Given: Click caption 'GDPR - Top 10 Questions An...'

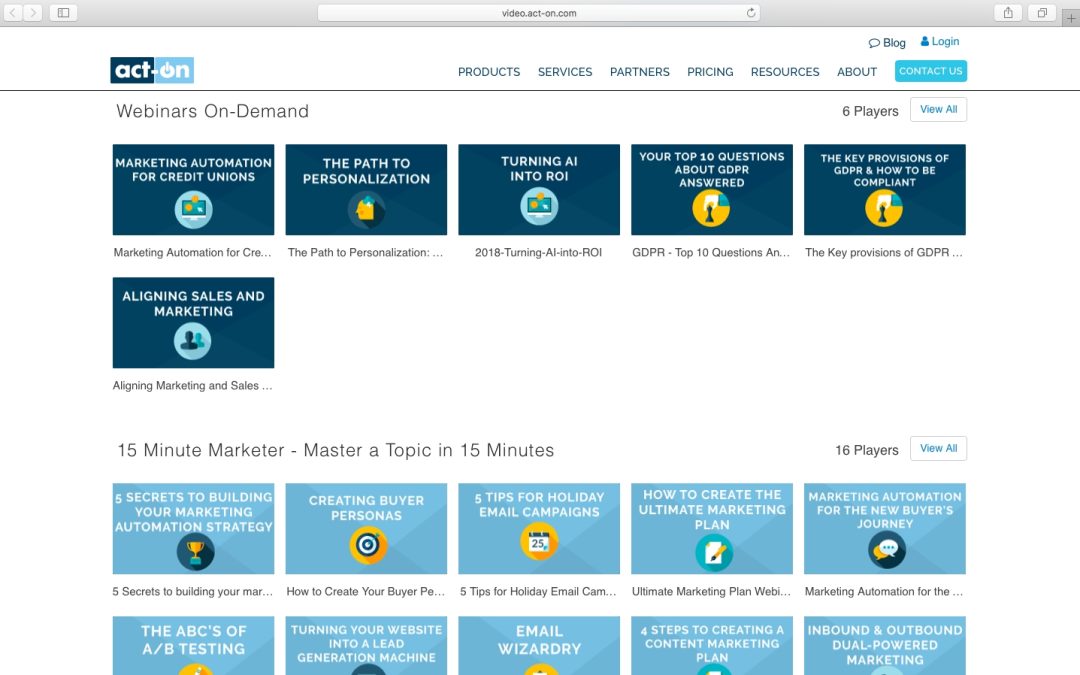Looking at the screenshot, I should pos(712,253).
